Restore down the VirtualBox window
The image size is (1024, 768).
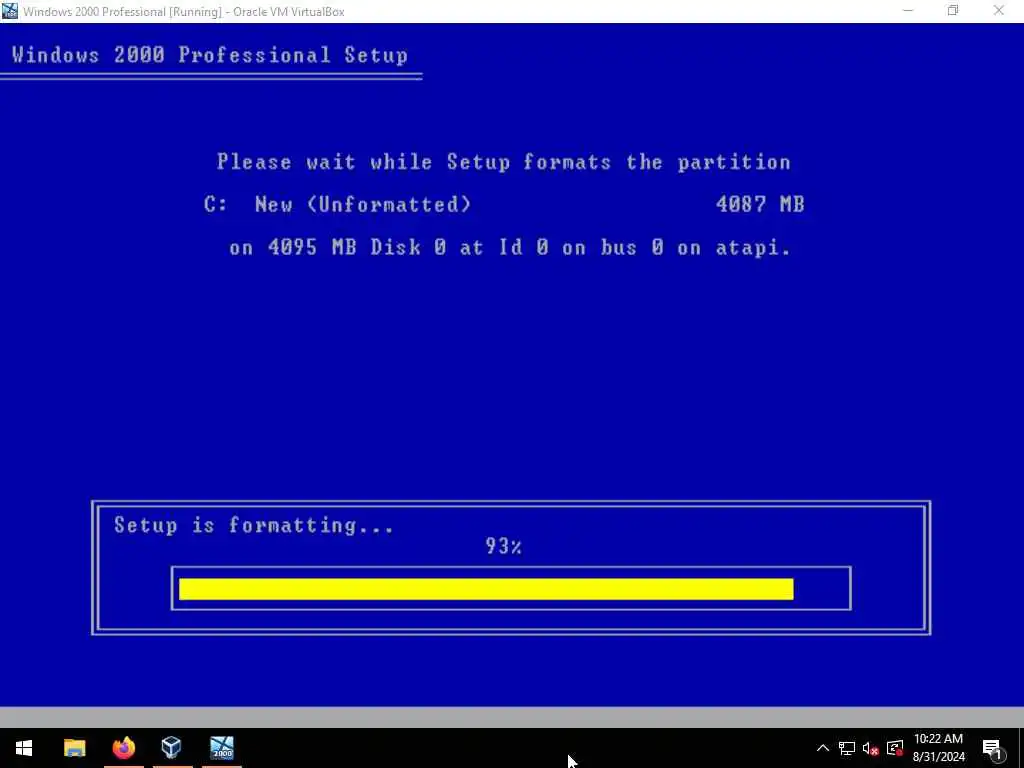point(953,11)
